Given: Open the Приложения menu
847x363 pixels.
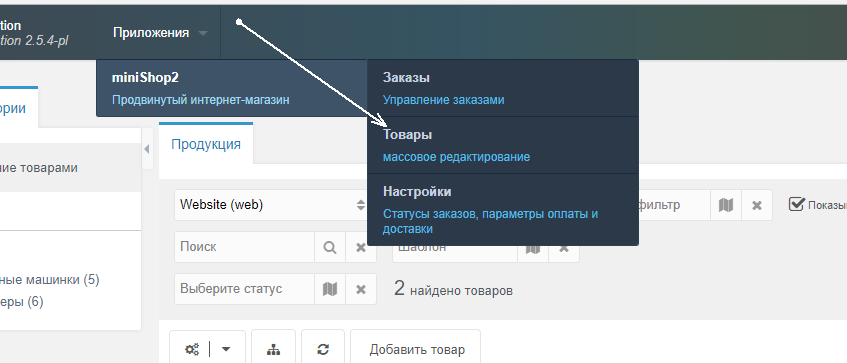Looking at the screenshot, I should [159, 33].
